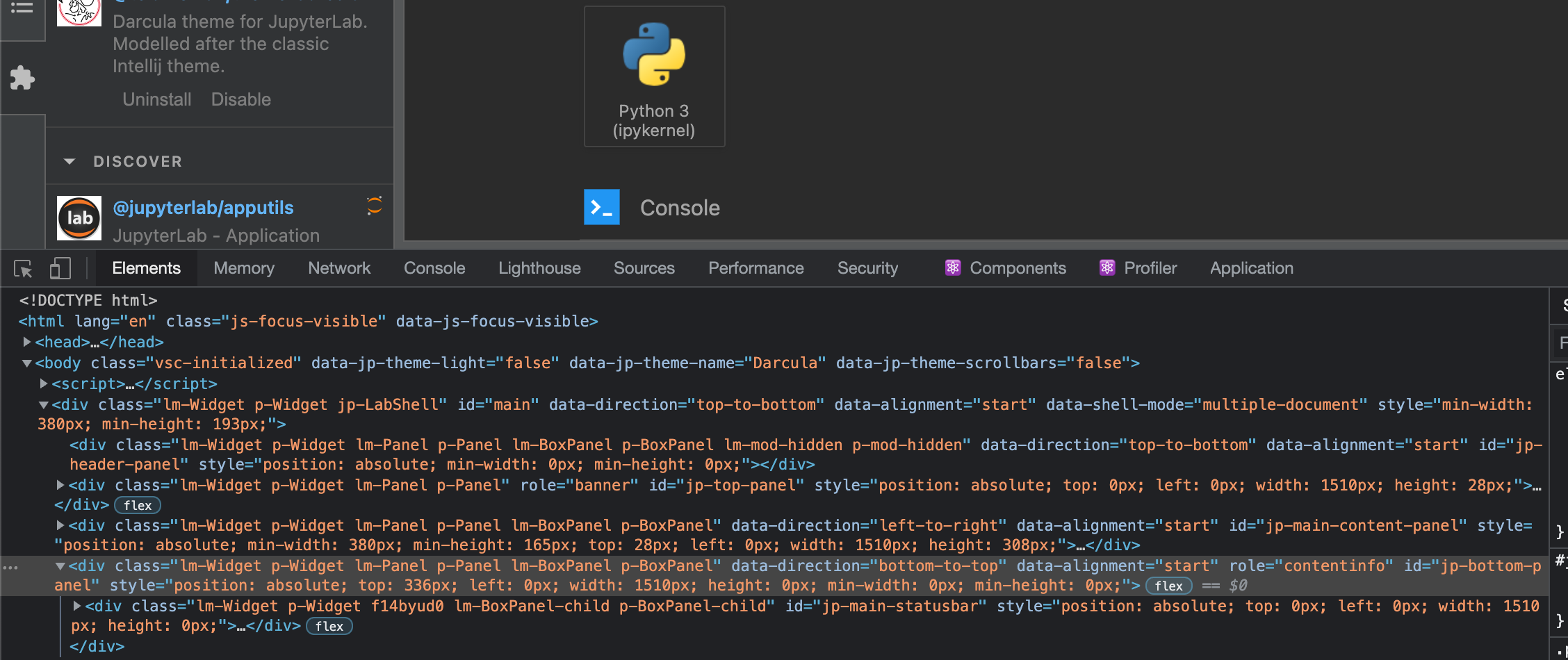1568x660 pixels.
Task: Select the html lang="en" element line
Action: tap(308, 321)
